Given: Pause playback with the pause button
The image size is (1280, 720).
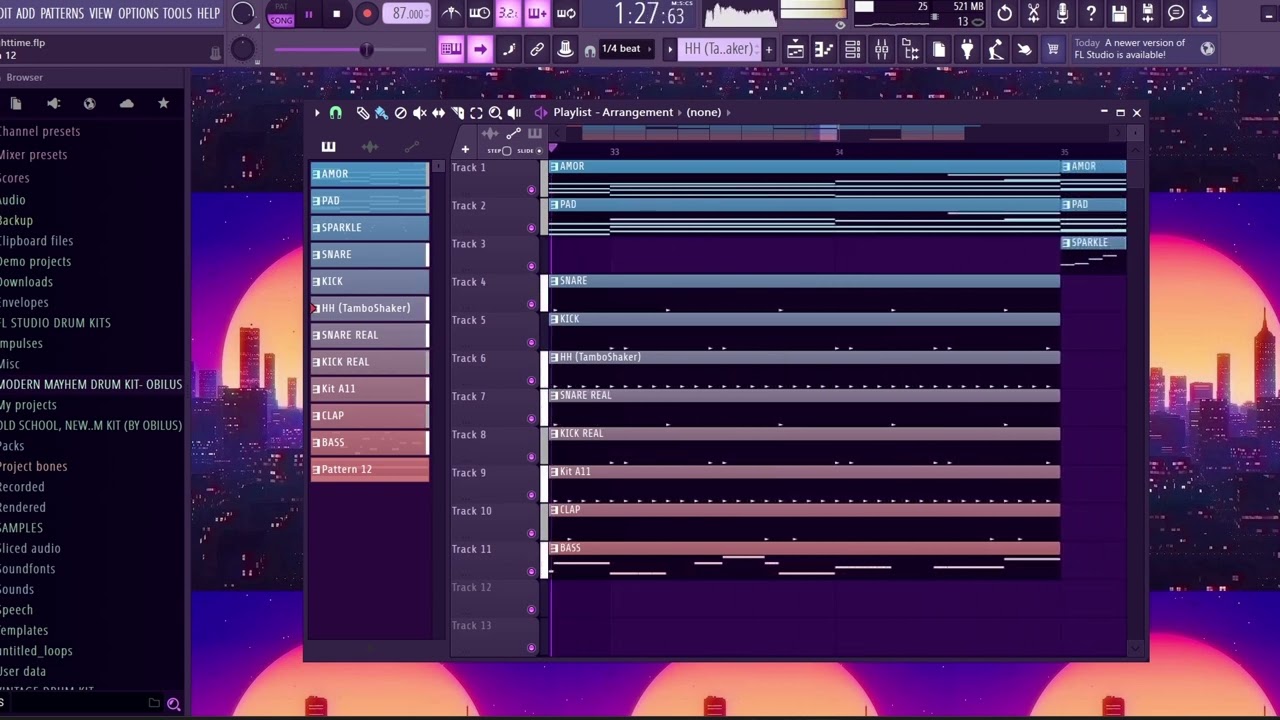Looking at the screenshot, I should click(x=308, y=14).
